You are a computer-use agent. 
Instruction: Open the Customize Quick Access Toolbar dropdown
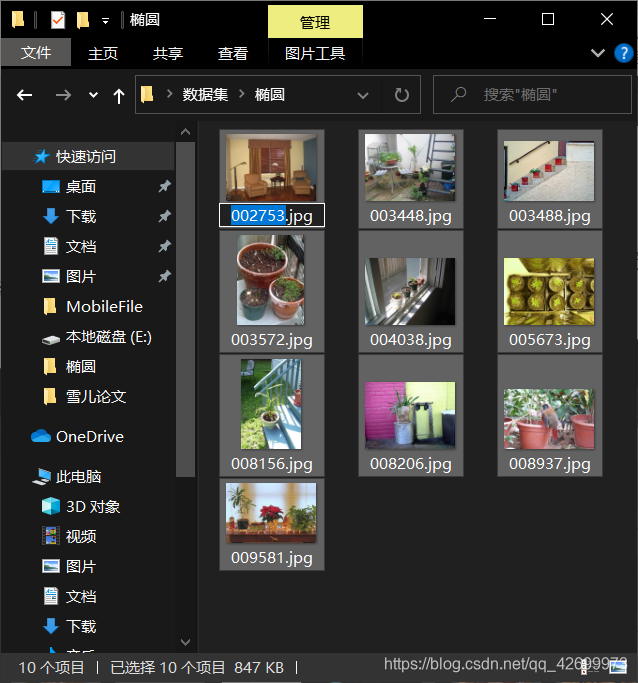coord(105,20)
